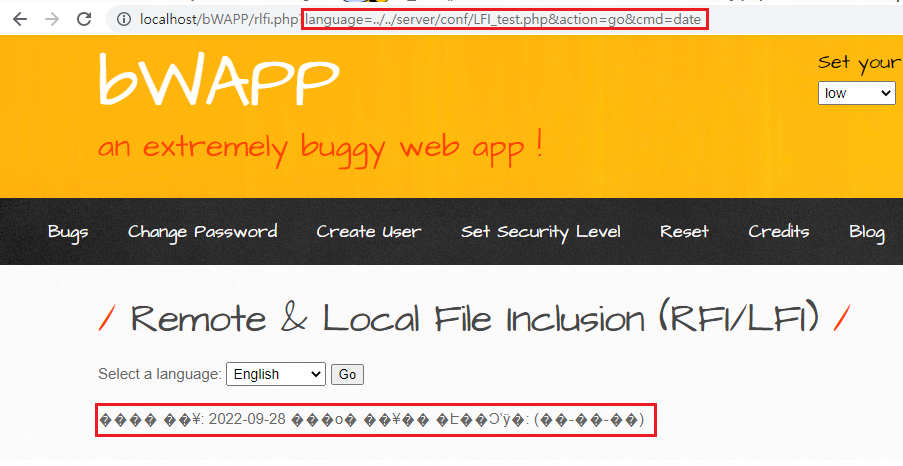The width and height of the screenshot is (903, 466).
Task: Go back with the browser back arrow
Action: tap(20, 19)
